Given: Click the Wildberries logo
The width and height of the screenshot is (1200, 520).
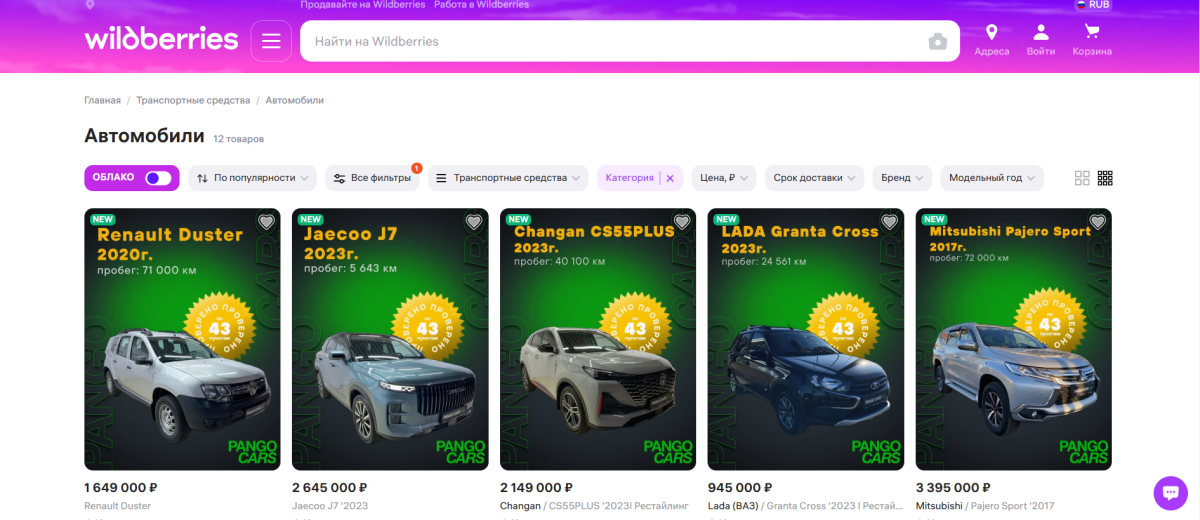Looking at the screenshot, I should click(161, 40).
